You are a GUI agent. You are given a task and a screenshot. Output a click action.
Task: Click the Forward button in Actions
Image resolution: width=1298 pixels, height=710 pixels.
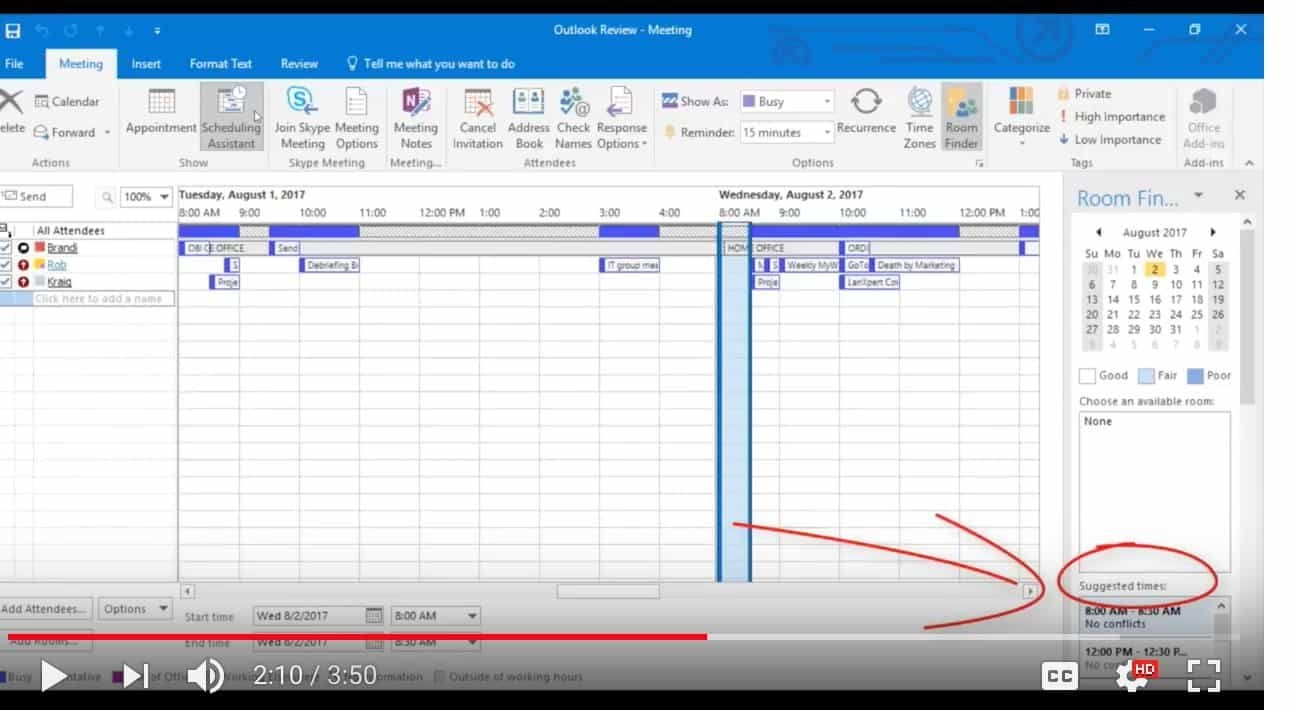point(72,132)
